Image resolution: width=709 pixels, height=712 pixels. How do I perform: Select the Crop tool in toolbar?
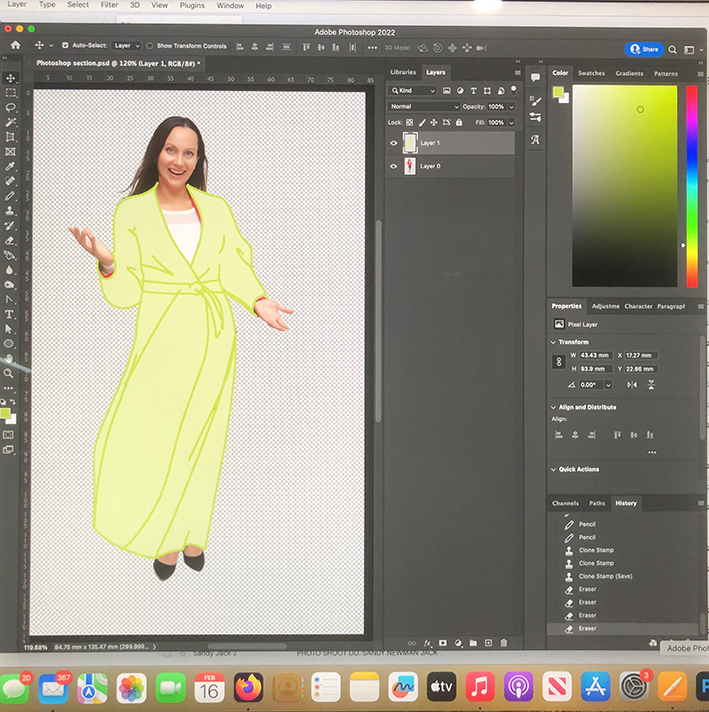(11, 137)
